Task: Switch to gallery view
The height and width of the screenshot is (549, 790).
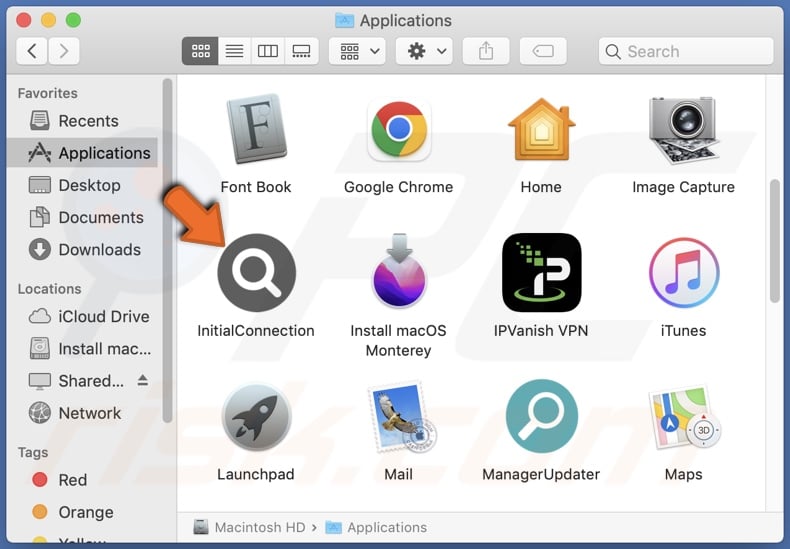Action: point(301,51)
